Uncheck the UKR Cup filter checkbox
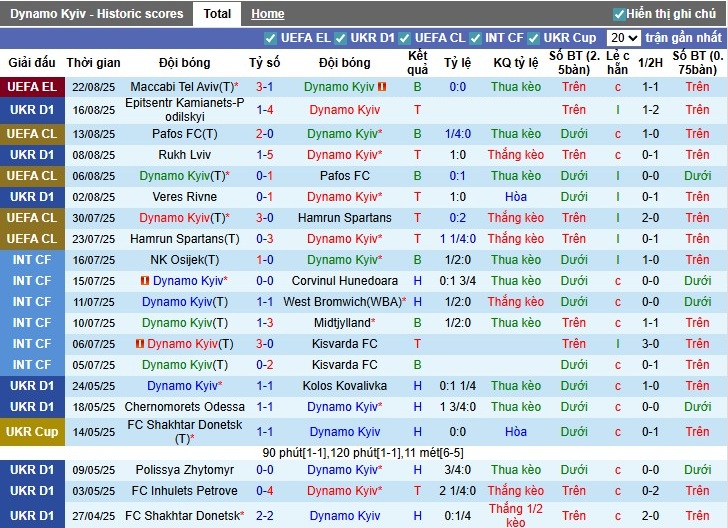The image size is (728, 528). [x=533, y=38]
